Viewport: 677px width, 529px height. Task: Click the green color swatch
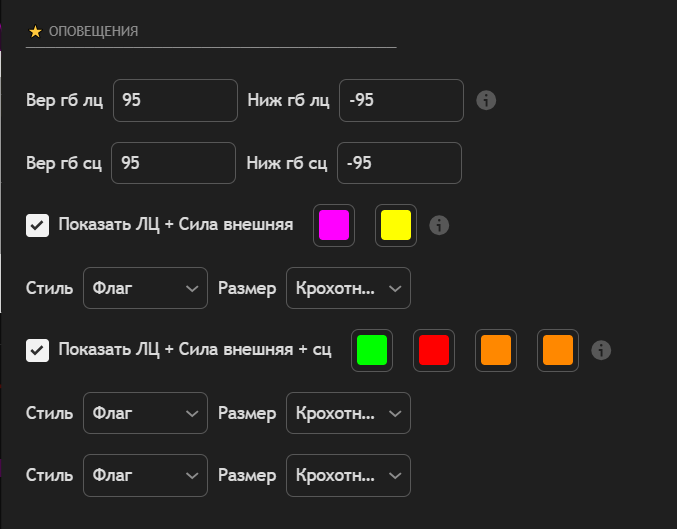pyautogui.click(x=372, y=350)
